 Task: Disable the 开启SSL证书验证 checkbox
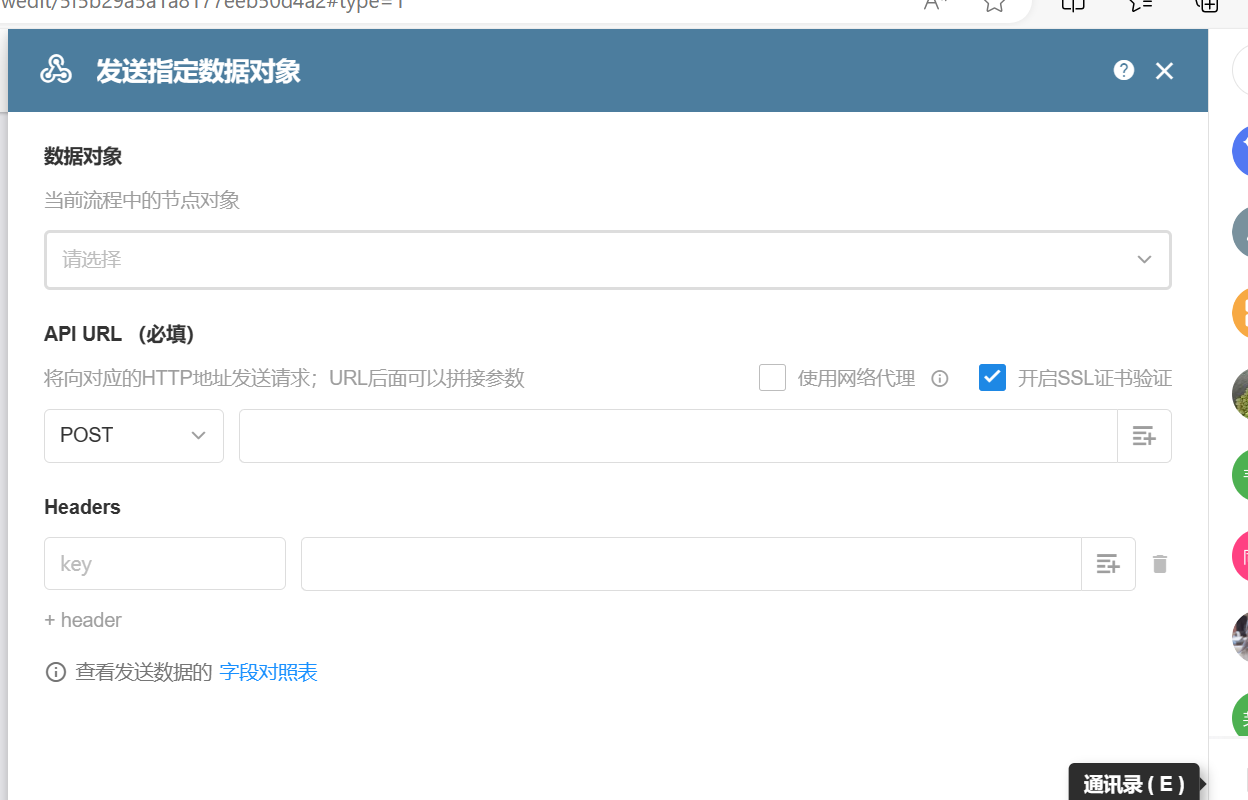(991, 377)
